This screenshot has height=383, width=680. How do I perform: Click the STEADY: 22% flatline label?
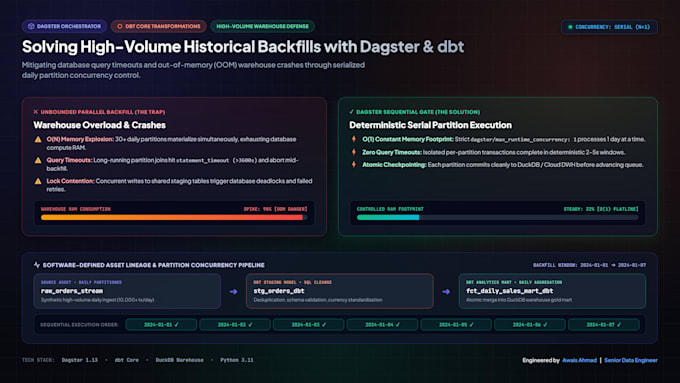click(601, 209)
